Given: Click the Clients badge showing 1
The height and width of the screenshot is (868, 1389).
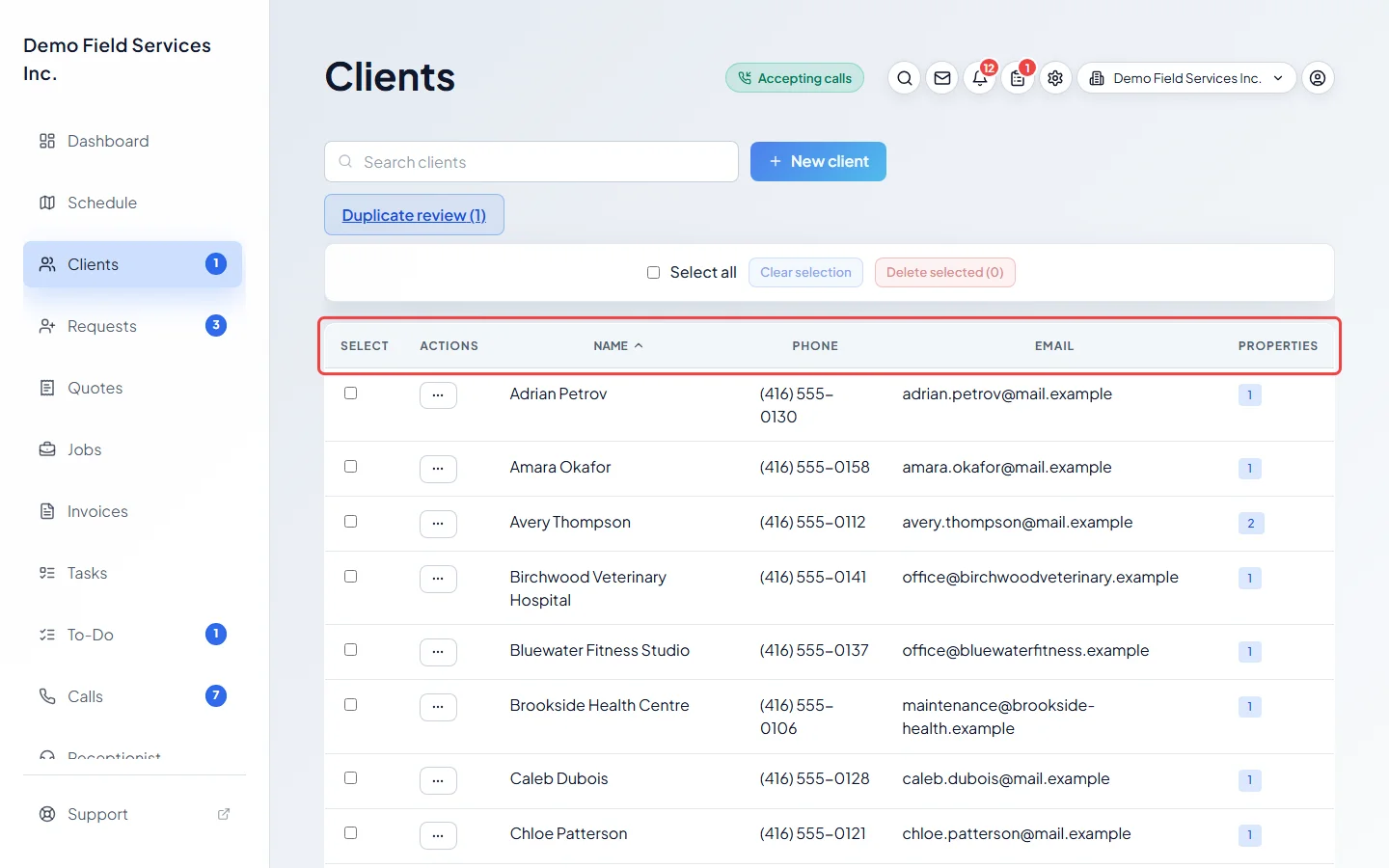Looking at the screenshot, I should click(216, 263).
